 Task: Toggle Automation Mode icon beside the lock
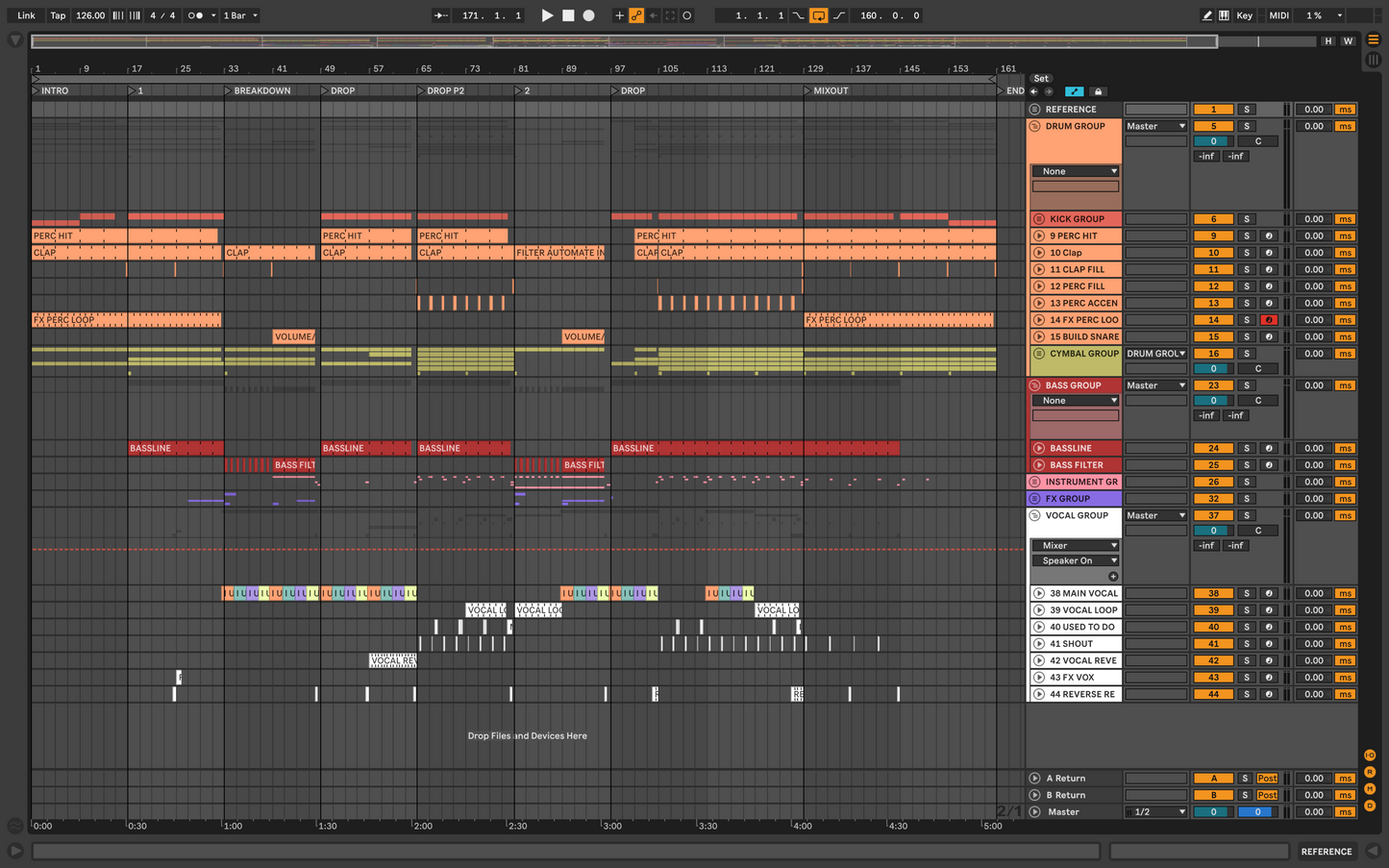tap(1074, 91)
